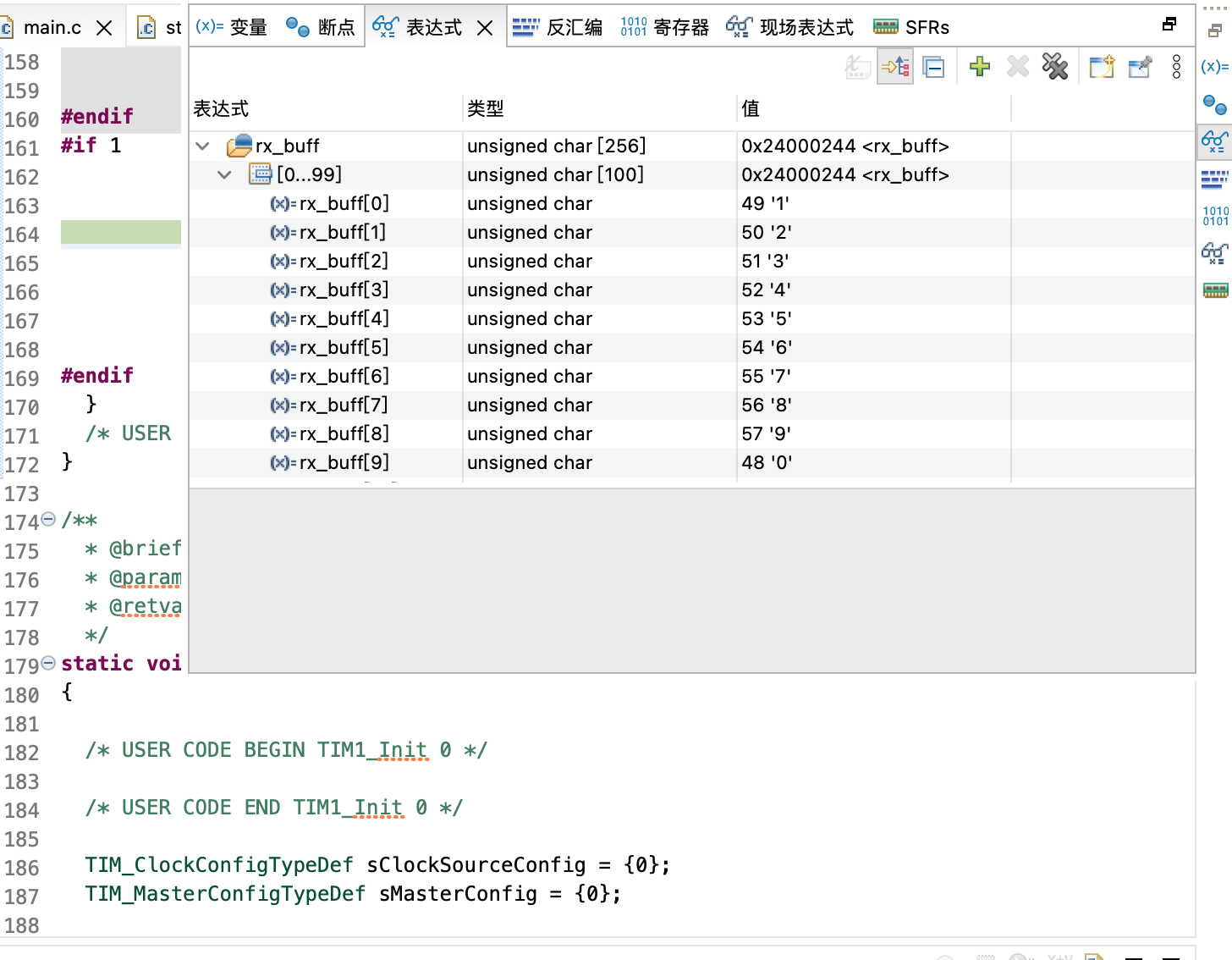Open Variables view from right side trim
The image size is (1232, 960).
click(1214, 66)
